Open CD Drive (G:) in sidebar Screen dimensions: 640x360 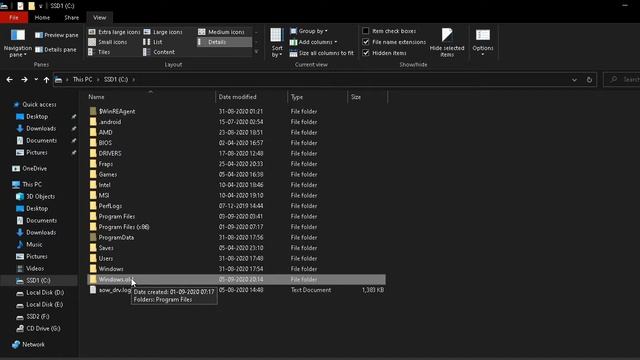pos(38,329)
